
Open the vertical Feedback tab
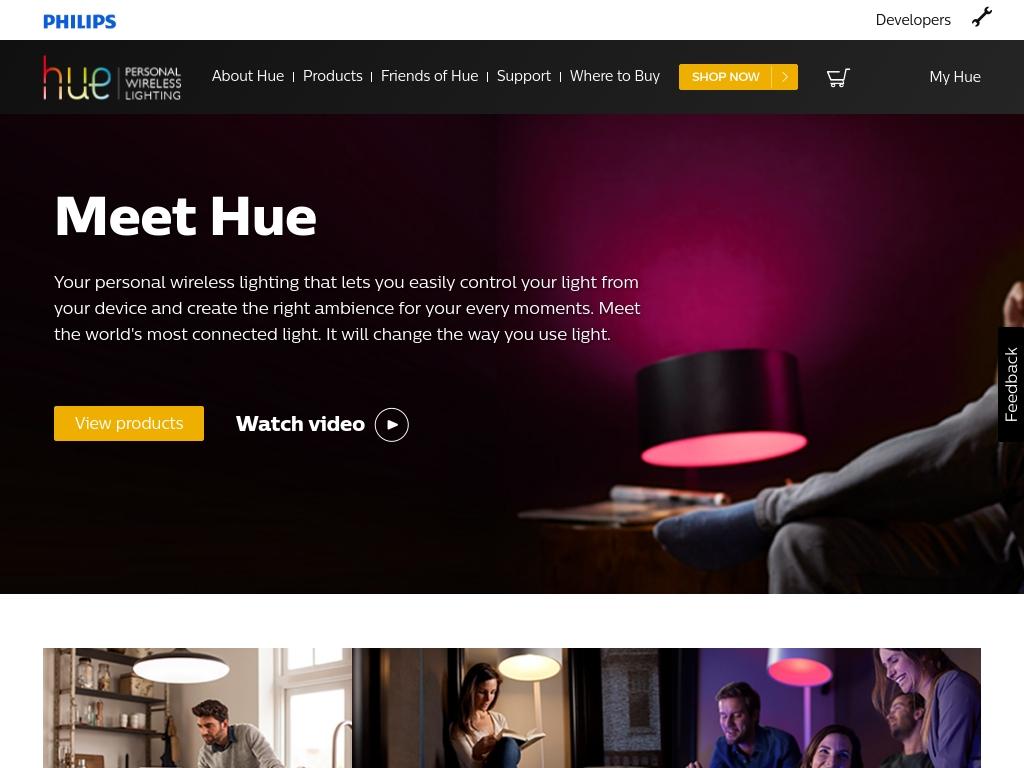click(1011, 385)
